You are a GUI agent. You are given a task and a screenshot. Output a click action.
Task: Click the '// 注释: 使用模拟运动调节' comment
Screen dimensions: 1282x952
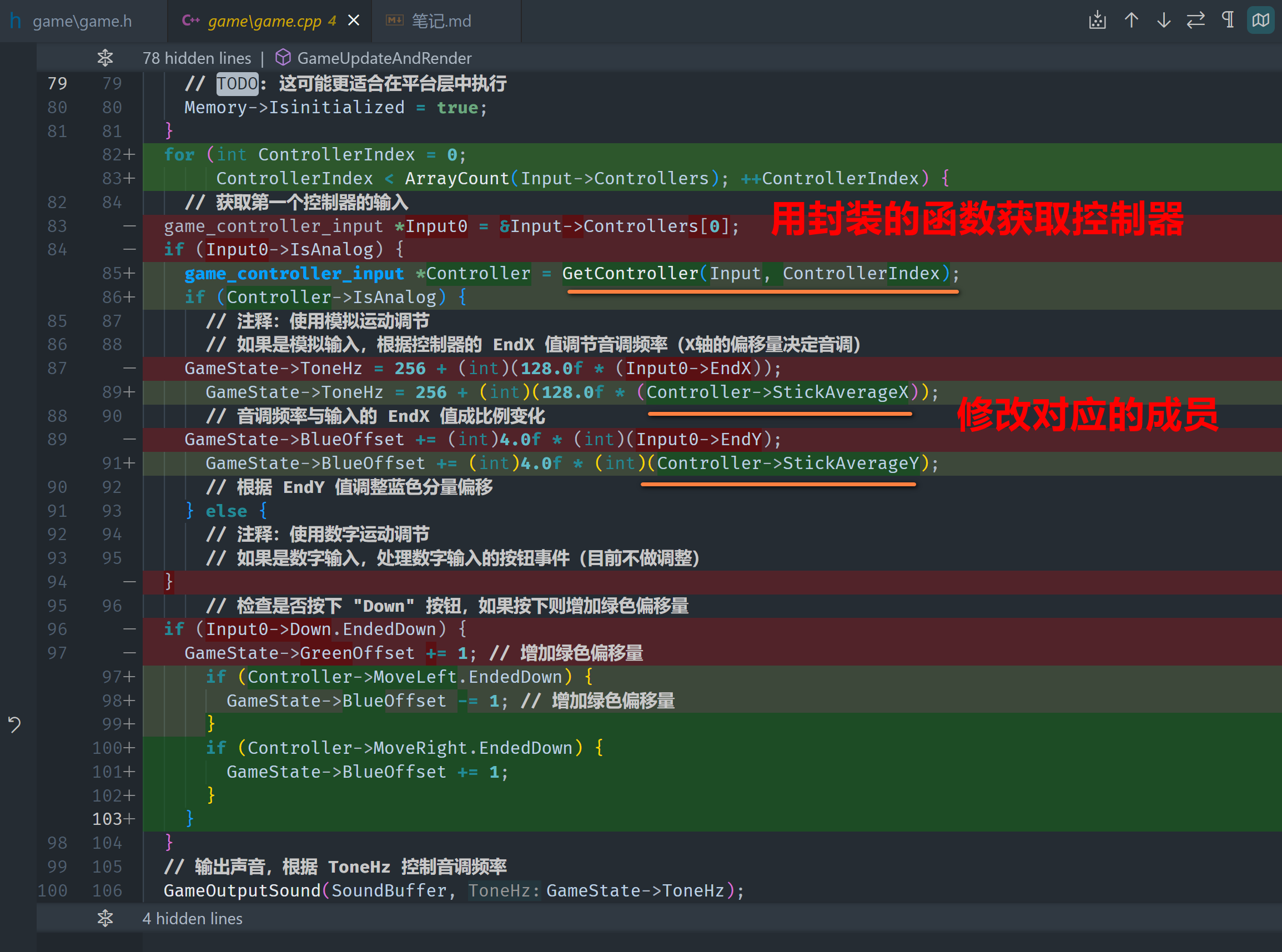(318, 321)
